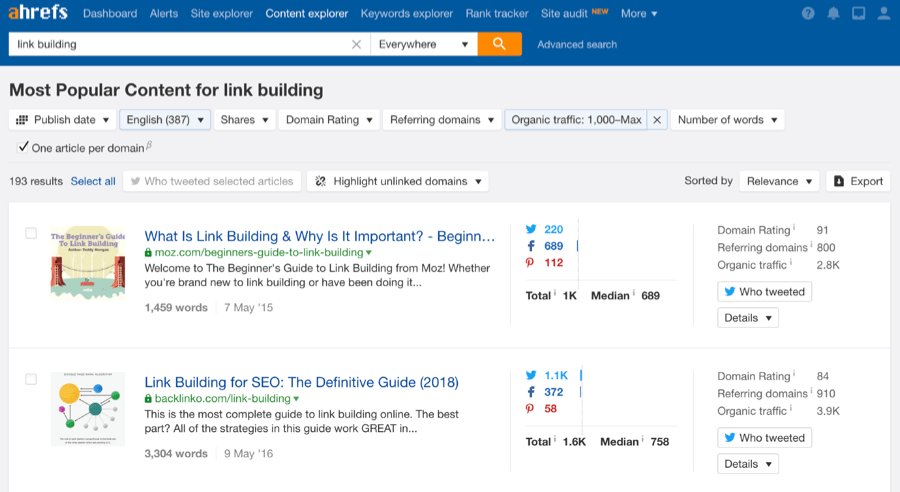900x492 pixels.
Task: Open the Sorted by Relevance dropdown
Action: 779,181
